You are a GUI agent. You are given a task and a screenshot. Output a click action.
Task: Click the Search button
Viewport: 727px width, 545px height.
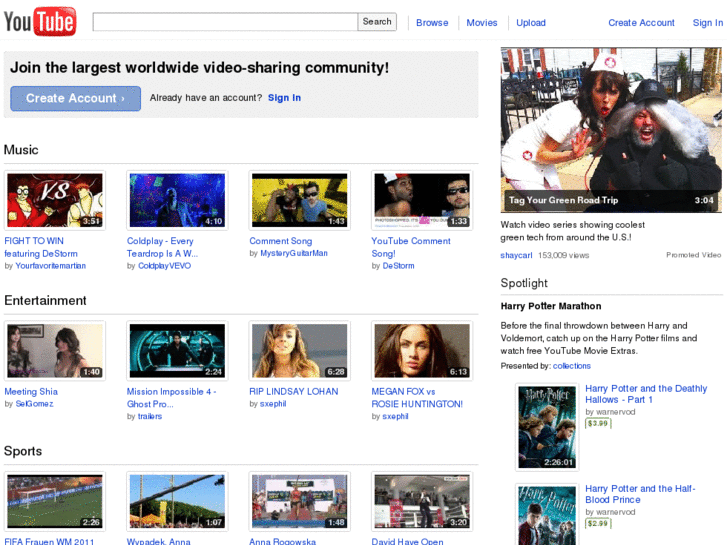pos(377,22)
